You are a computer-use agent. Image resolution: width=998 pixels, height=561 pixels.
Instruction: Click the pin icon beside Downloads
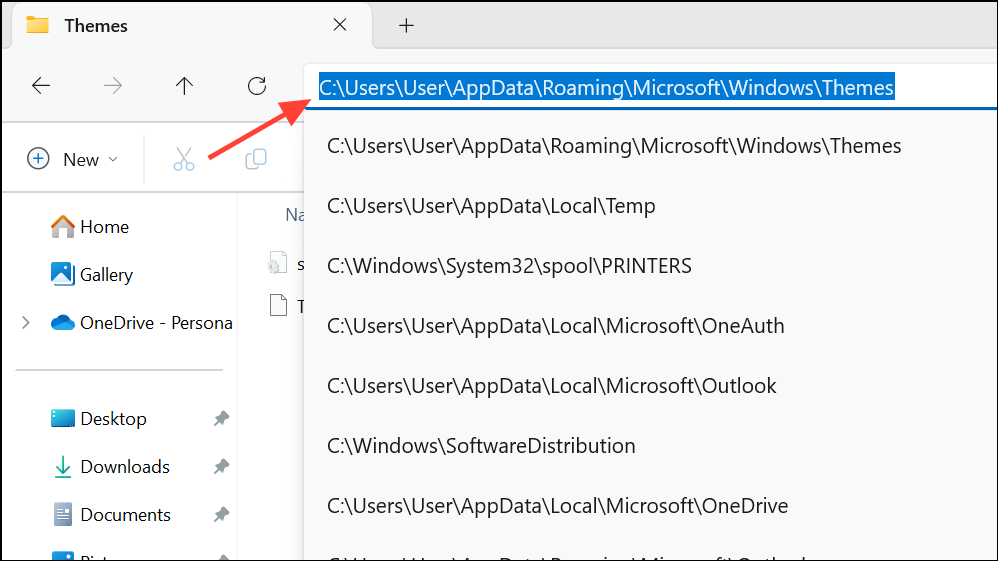pyautogui.click(x=221, y=467)
